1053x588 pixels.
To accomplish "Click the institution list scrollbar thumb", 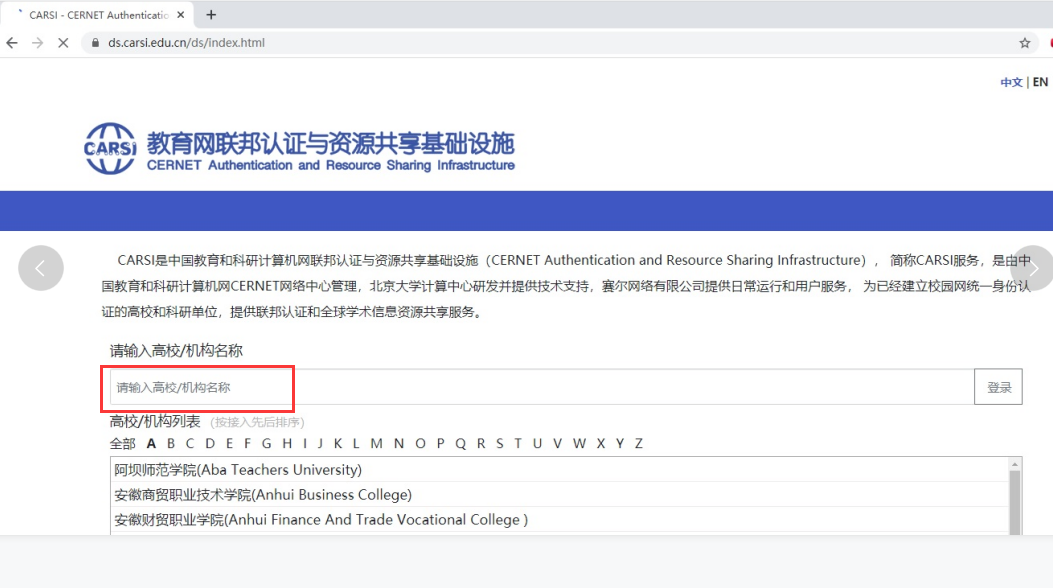I will (x=1015, y=503).
